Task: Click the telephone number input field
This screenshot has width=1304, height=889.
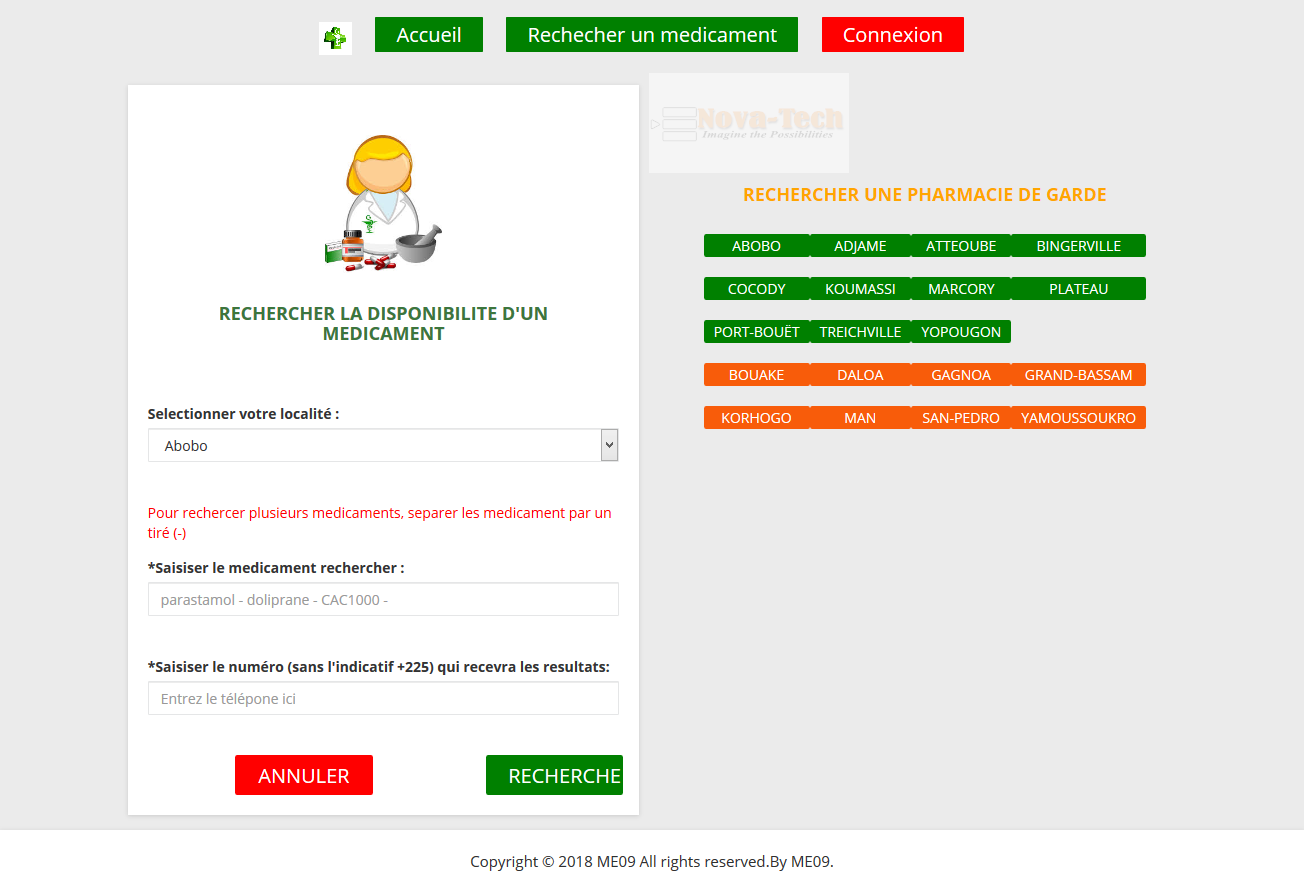Action: pos(383,699)
